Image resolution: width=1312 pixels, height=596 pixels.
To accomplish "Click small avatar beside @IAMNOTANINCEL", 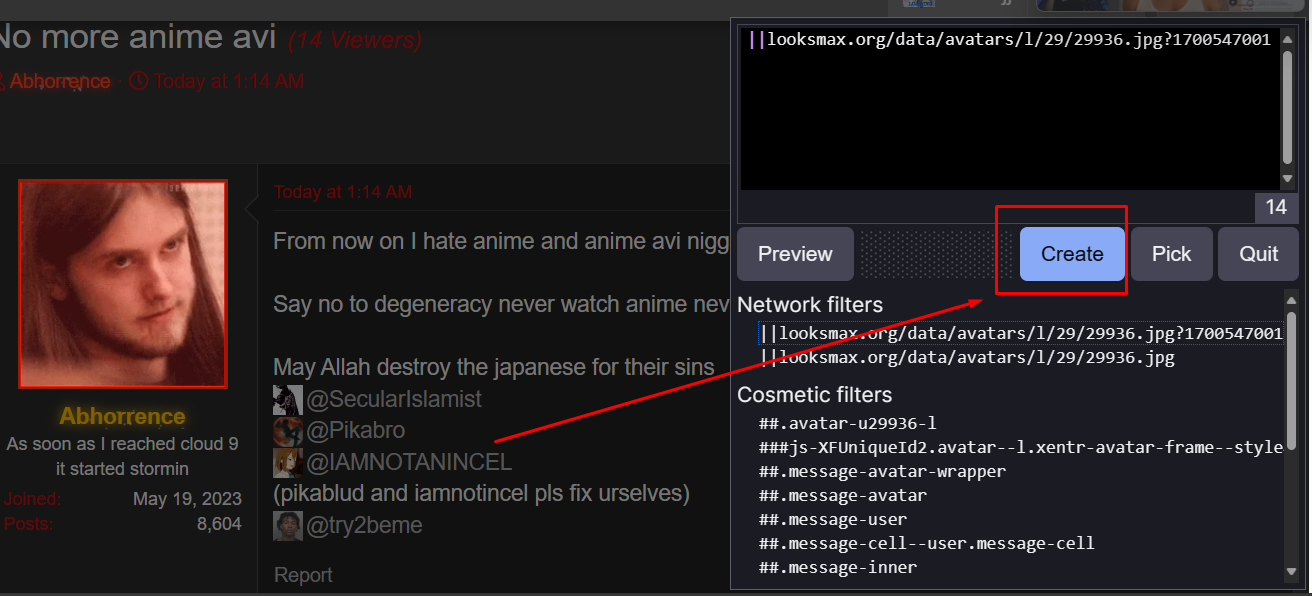I will point(287,462).
